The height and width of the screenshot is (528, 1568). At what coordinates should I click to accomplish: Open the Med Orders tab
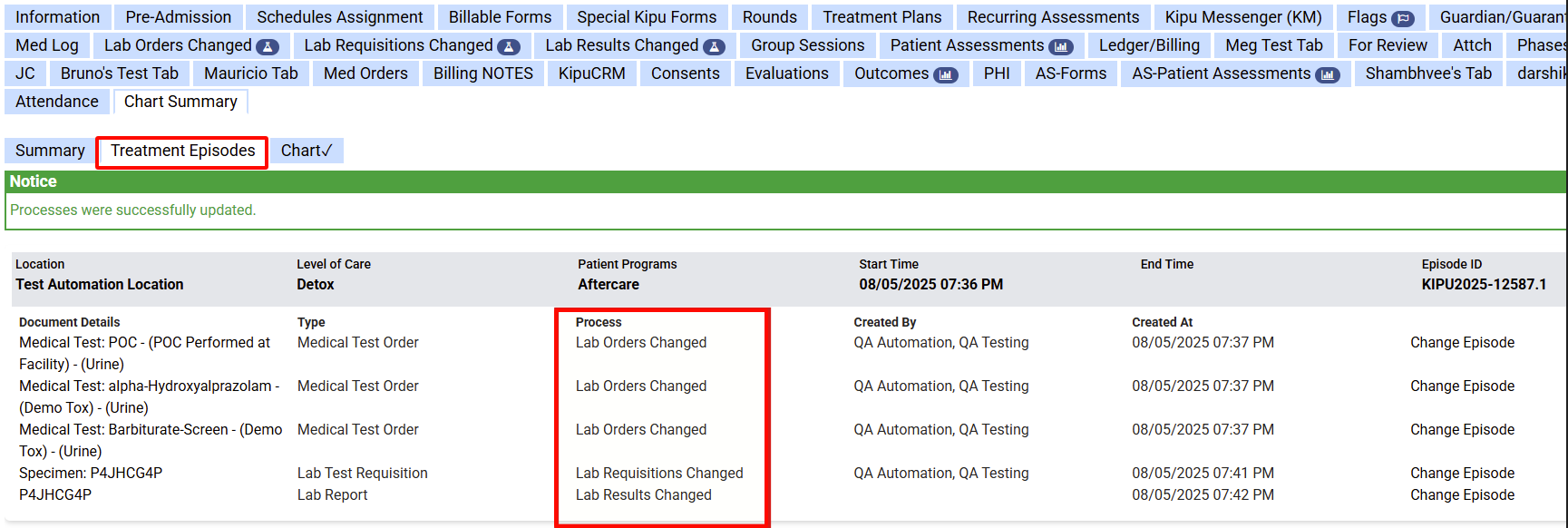365,73
